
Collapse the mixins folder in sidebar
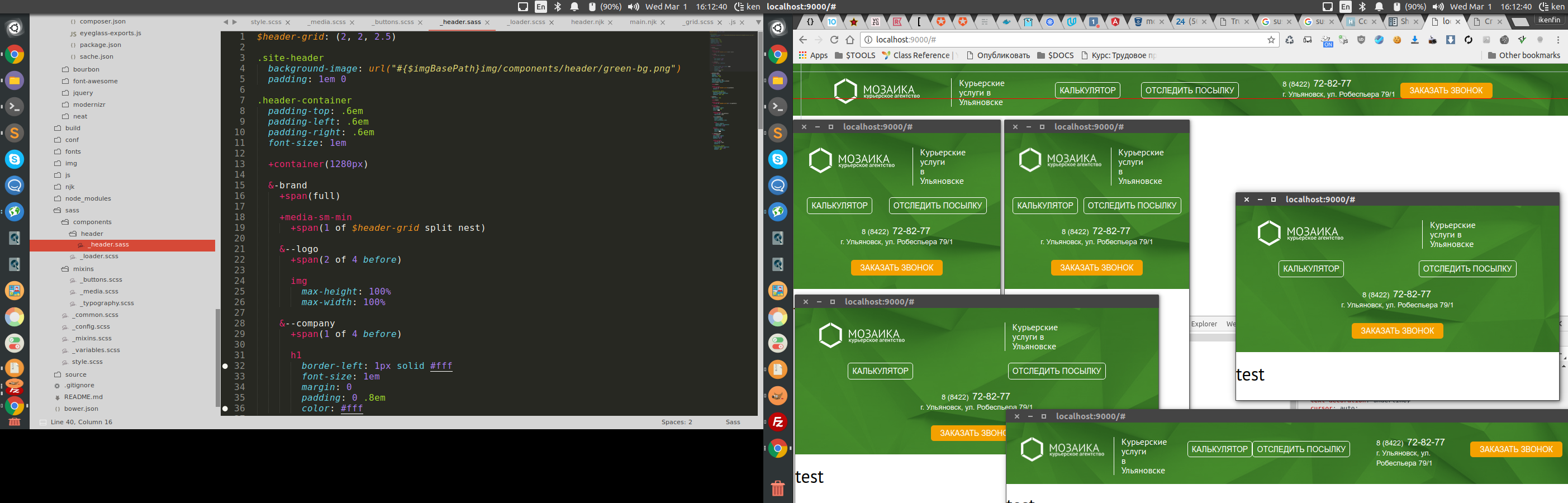pyautogui.click(x=66, y=269)
